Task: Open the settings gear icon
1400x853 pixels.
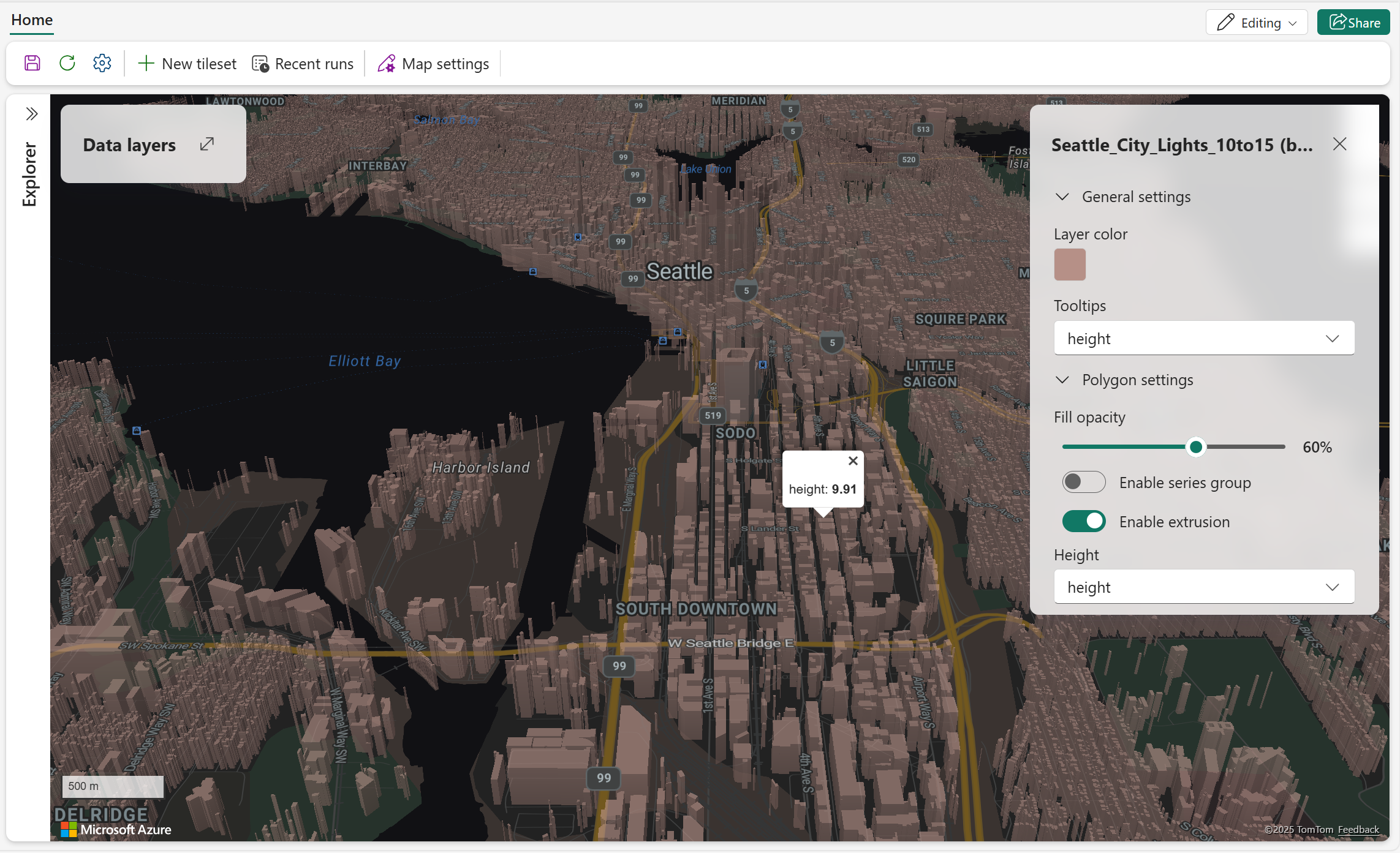Action: coord(102,63)
